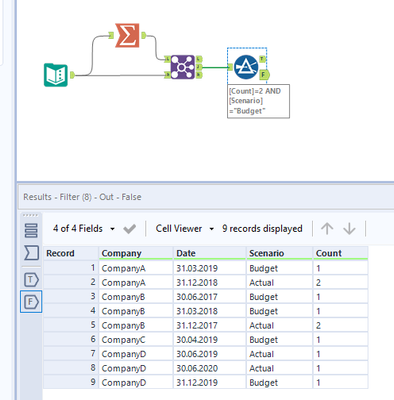
Task: Click the Results panel title bar
Action: click(x=205, y=197)
